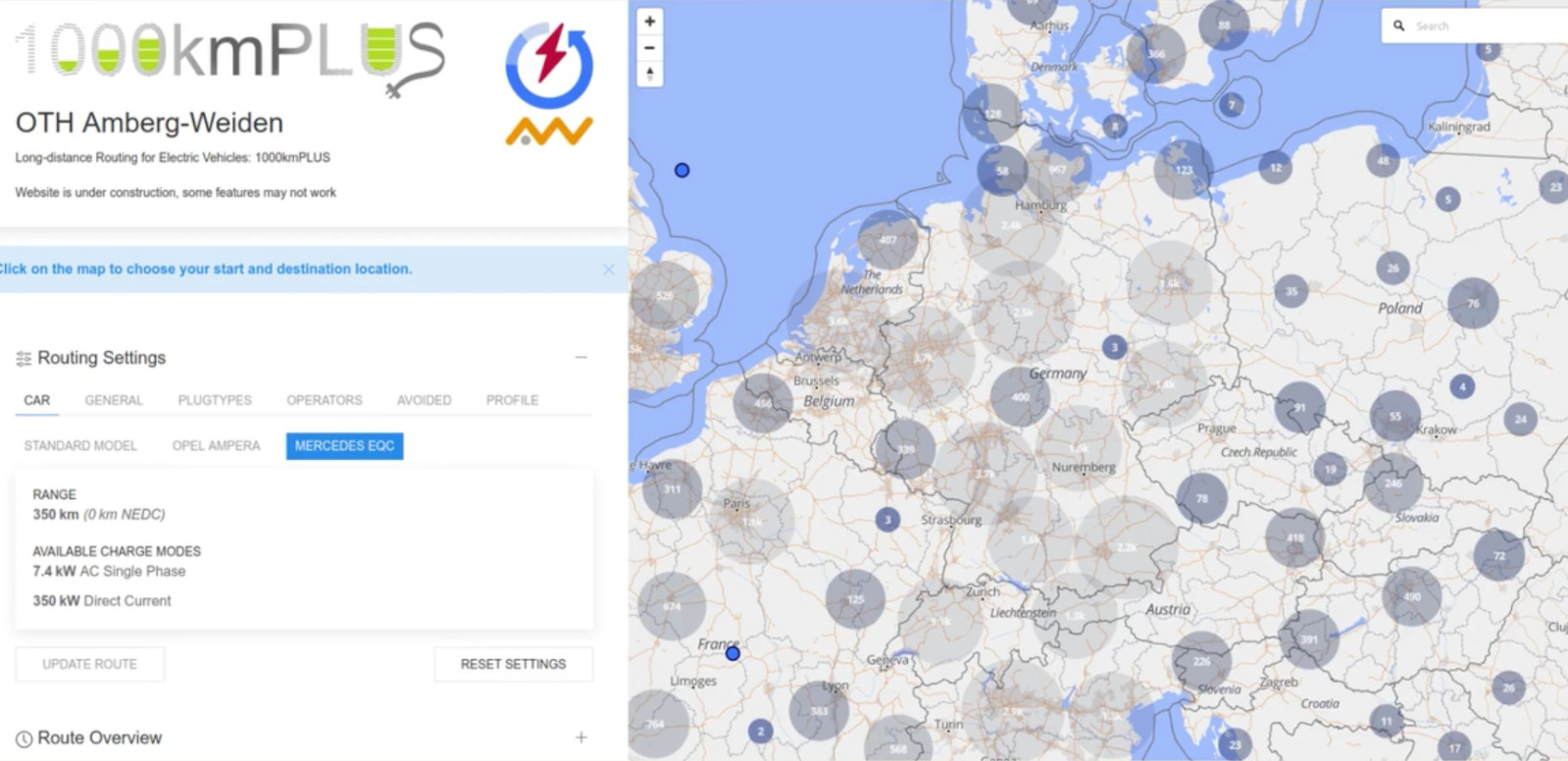Open the small 4 station cluster

point(1462,386)
